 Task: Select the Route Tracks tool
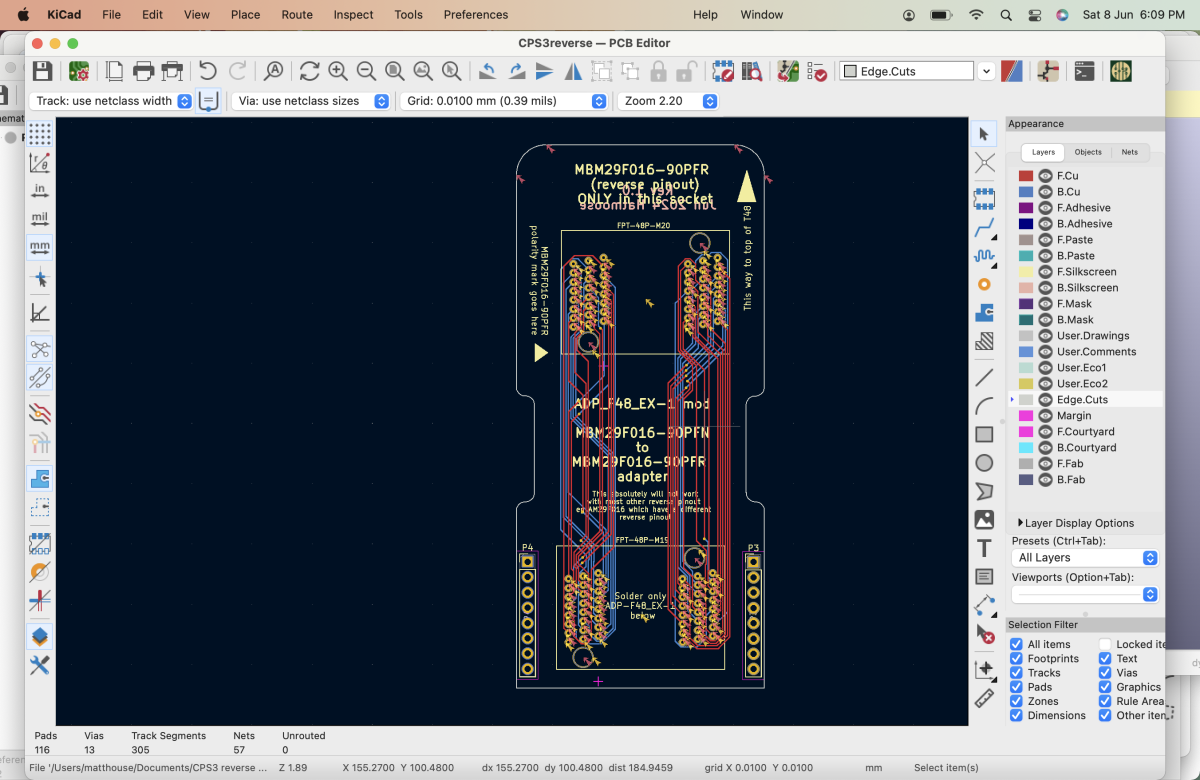point(984,227)
